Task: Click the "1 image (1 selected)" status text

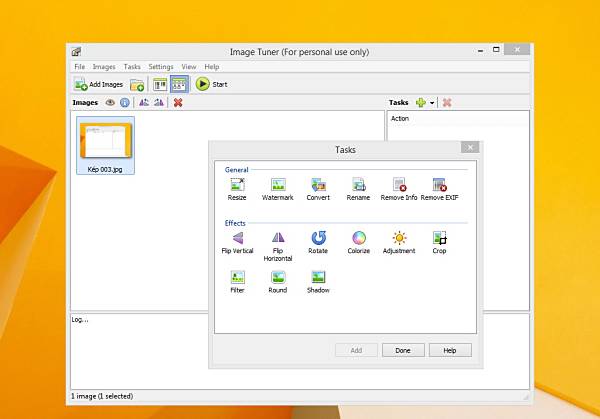Action: (x=102, y=396)
